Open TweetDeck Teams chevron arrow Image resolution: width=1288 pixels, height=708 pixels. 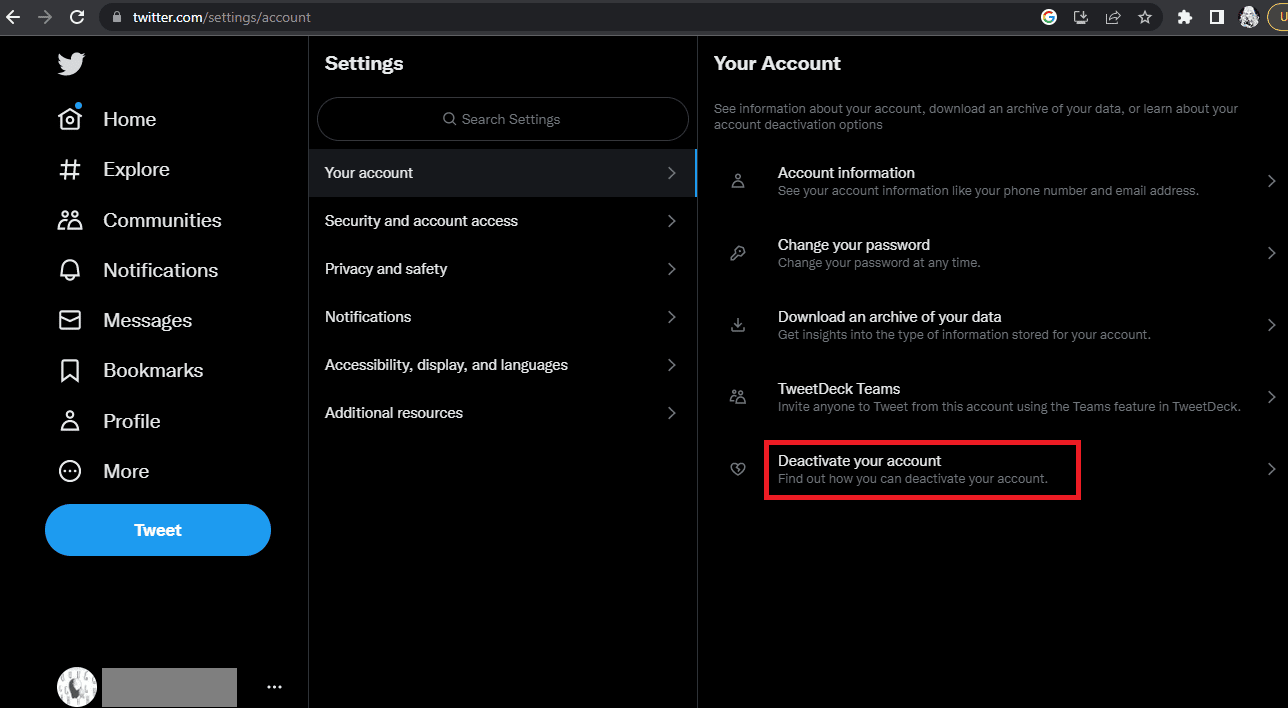[1271, 397]
